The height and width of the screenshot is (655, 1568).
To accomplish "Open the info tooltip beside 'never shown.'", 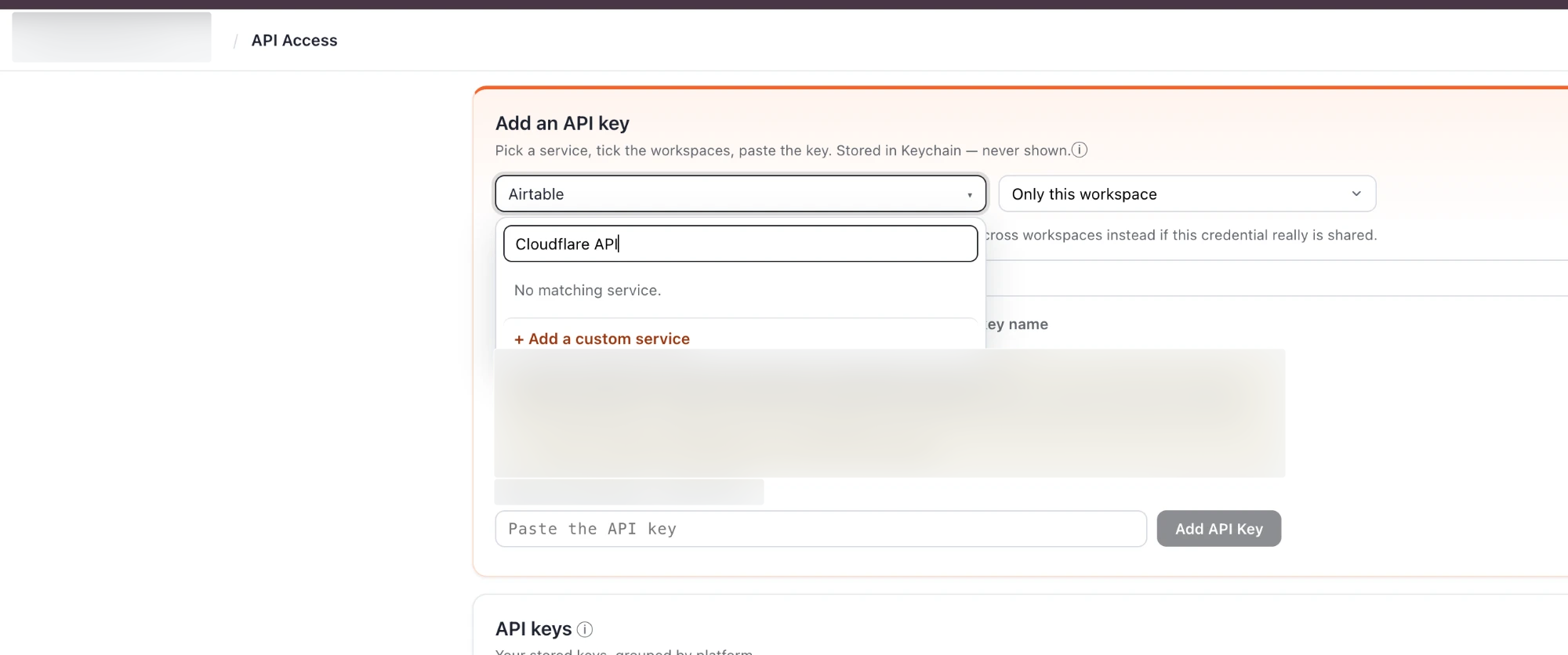I will tap(1080, 150).
